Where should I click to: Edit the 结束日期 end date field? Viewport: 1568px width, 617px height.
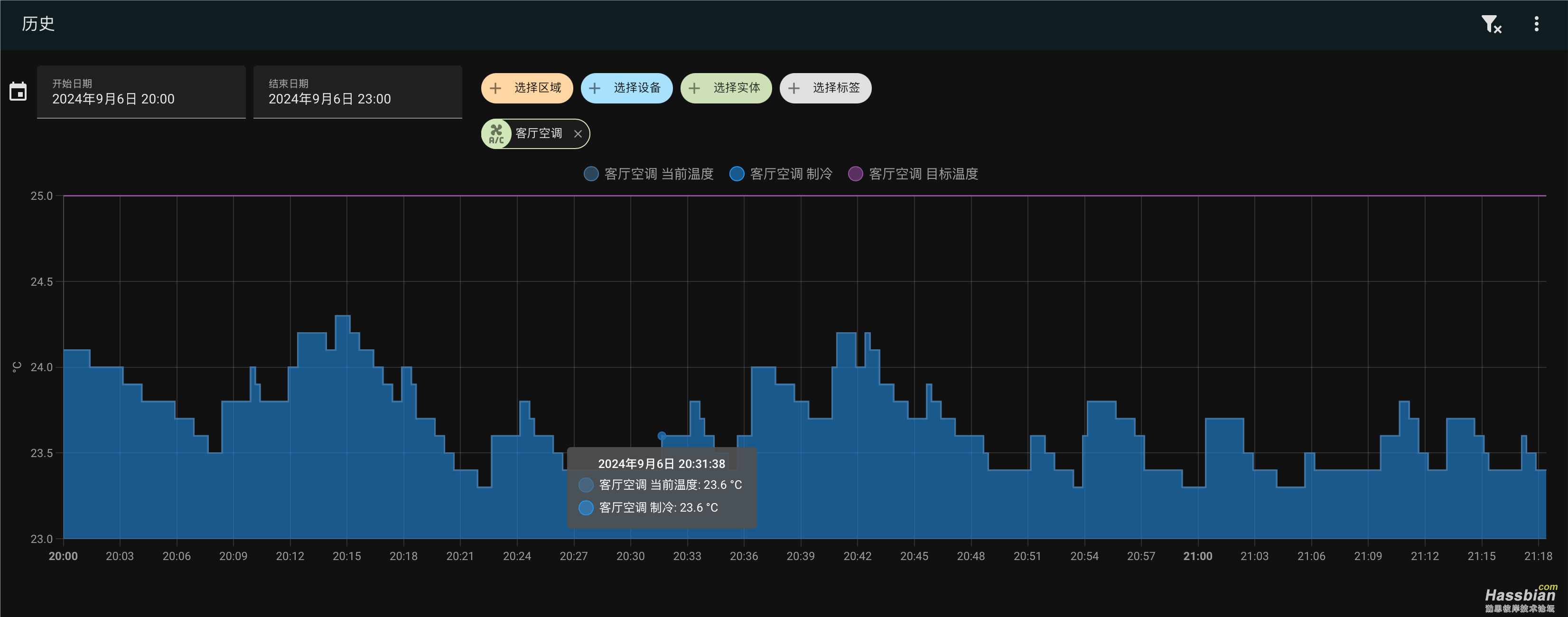357,92
